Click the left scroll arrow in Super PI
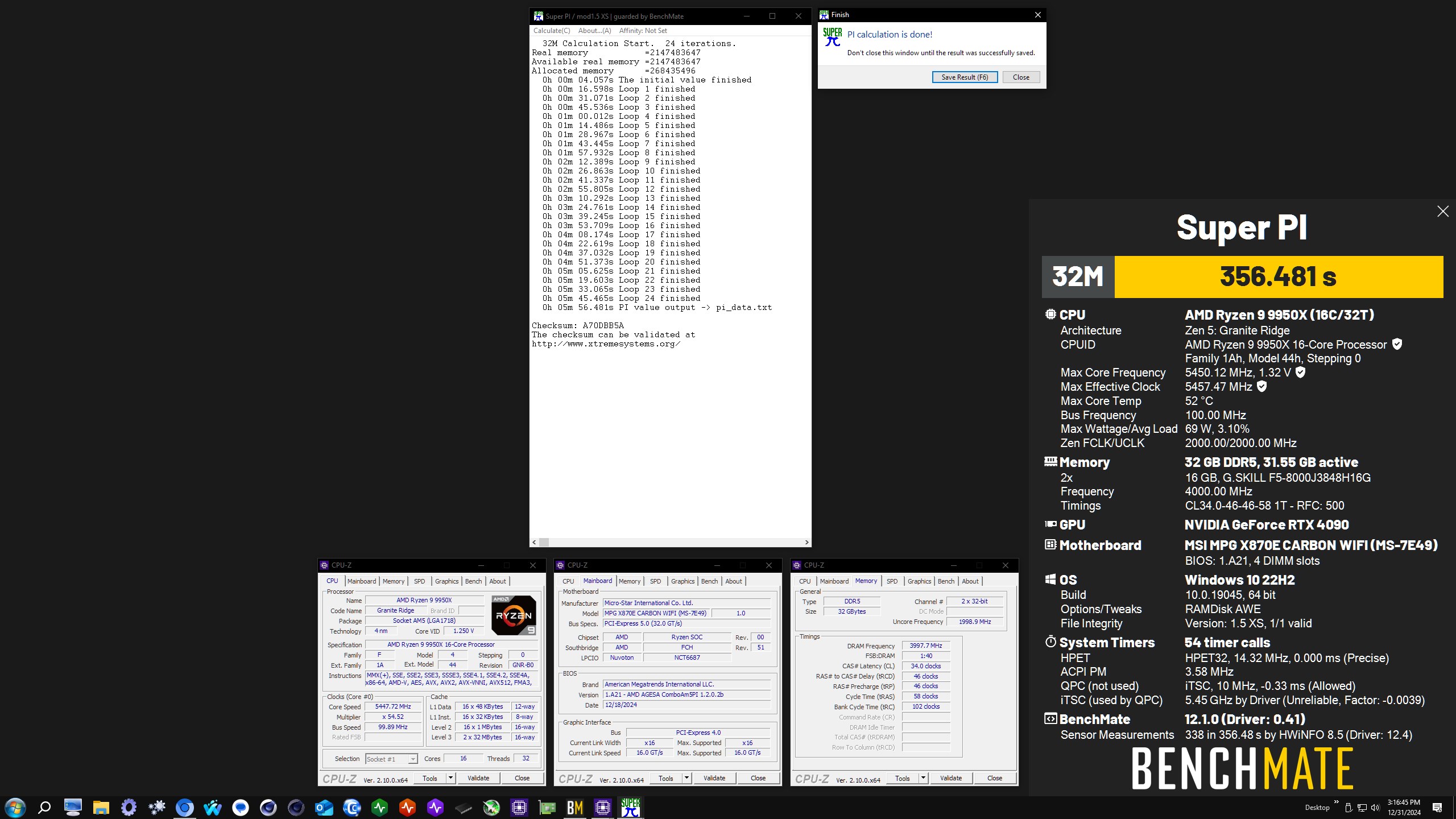 [534, 542]
